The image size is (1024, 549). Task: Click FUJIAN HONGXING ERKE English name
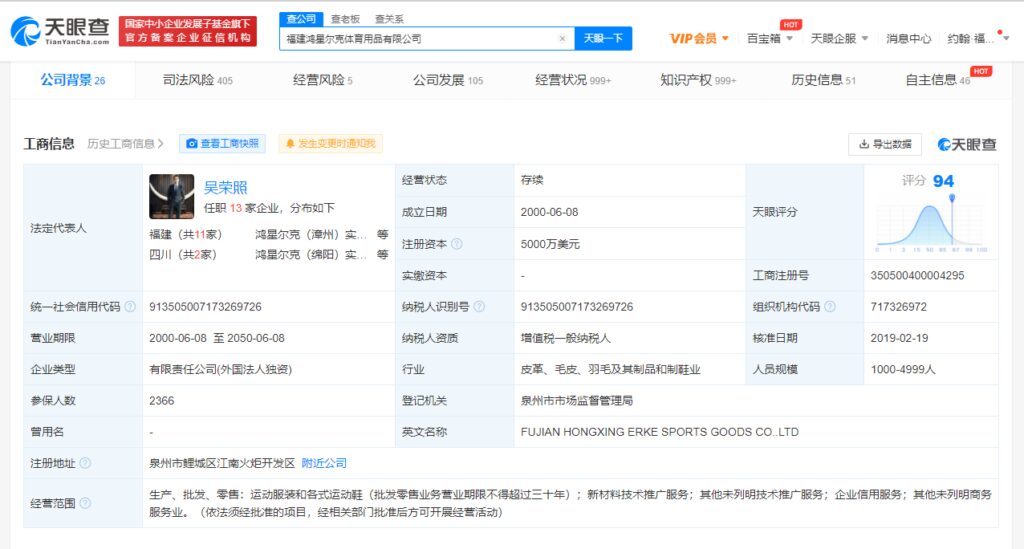pyautogui.click(x=660, y=432)
